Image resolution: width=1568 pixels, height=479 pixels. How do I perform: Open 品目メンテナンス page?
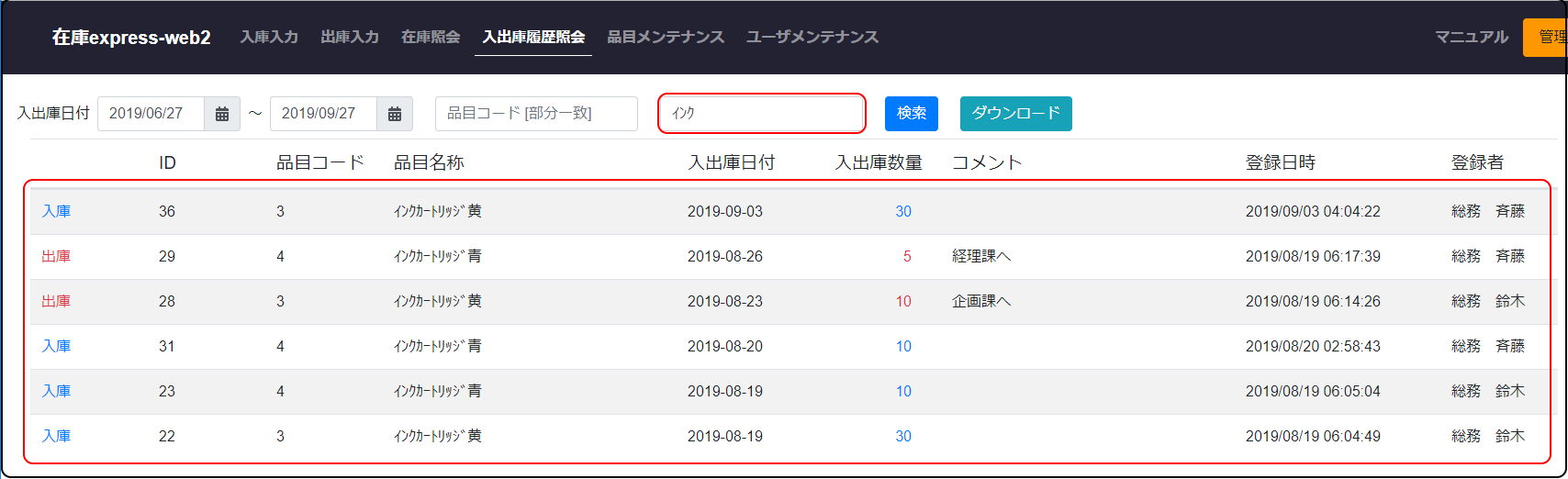pos(666,38)
